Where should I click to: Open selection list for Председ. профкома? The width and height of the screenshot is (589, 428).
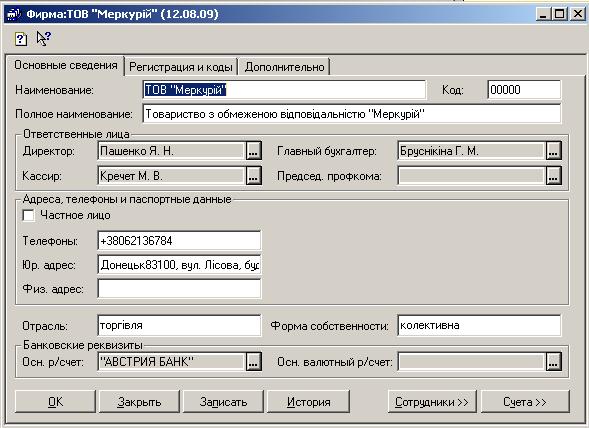coord(553,175)
